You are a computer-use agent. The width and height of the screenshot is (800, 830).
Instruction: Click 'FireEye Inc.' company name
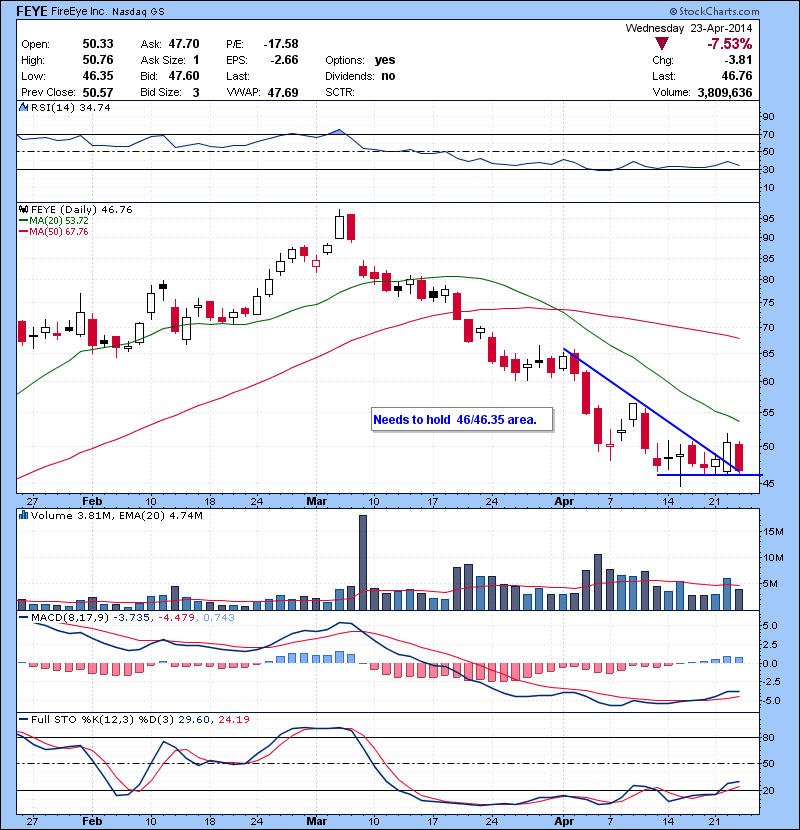pyautogui.click(x=79, y=11)
